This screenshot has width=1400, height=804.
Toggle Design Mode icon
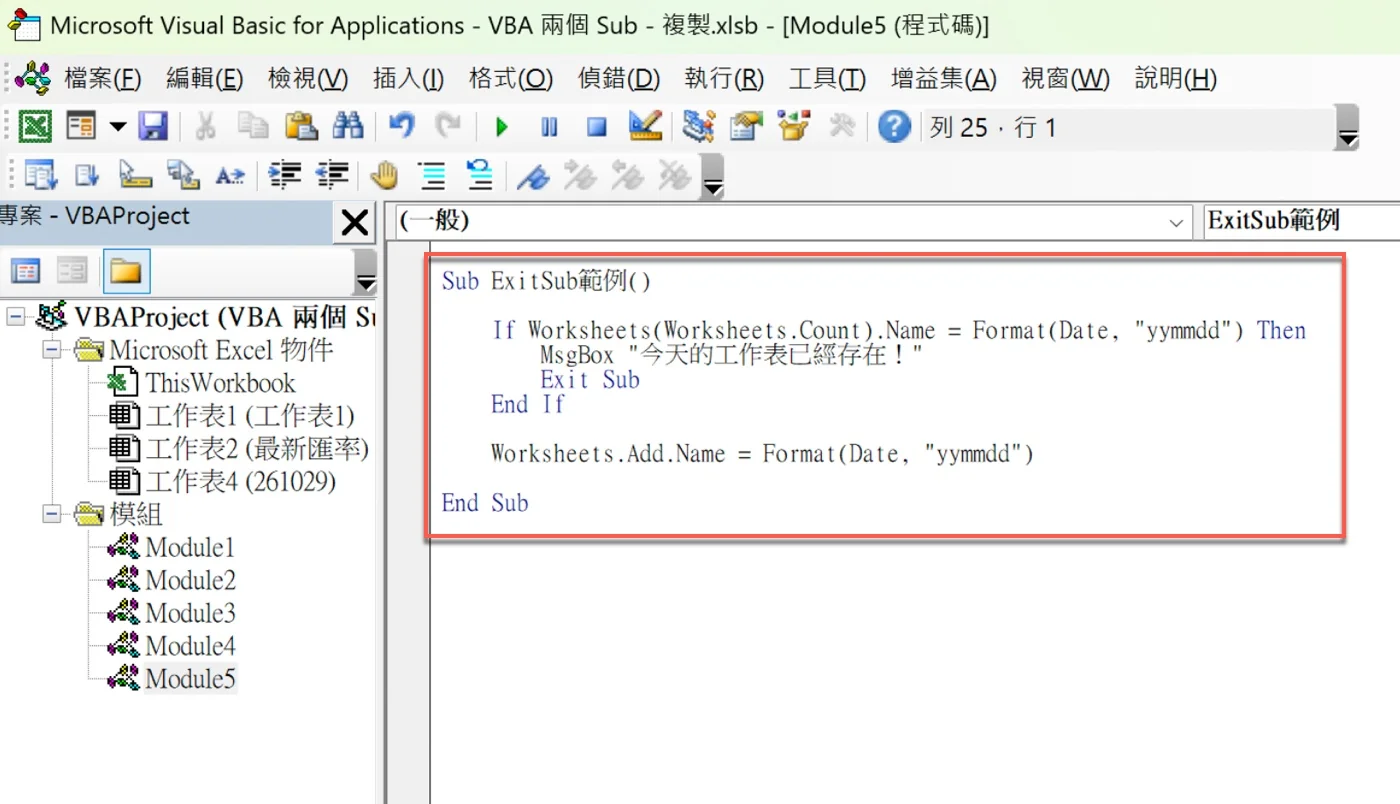[x=645, y=127]
